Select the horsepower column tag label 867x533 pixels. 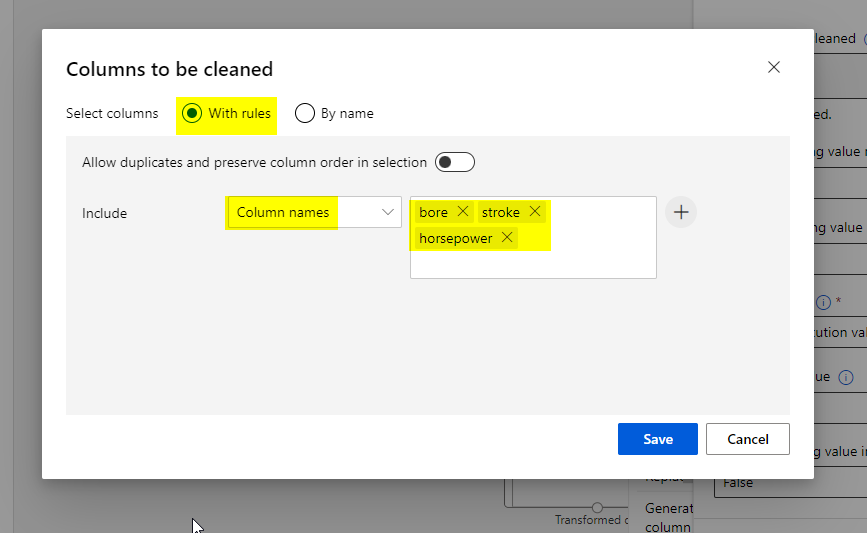pyautogui.click(x=455, y=238)
